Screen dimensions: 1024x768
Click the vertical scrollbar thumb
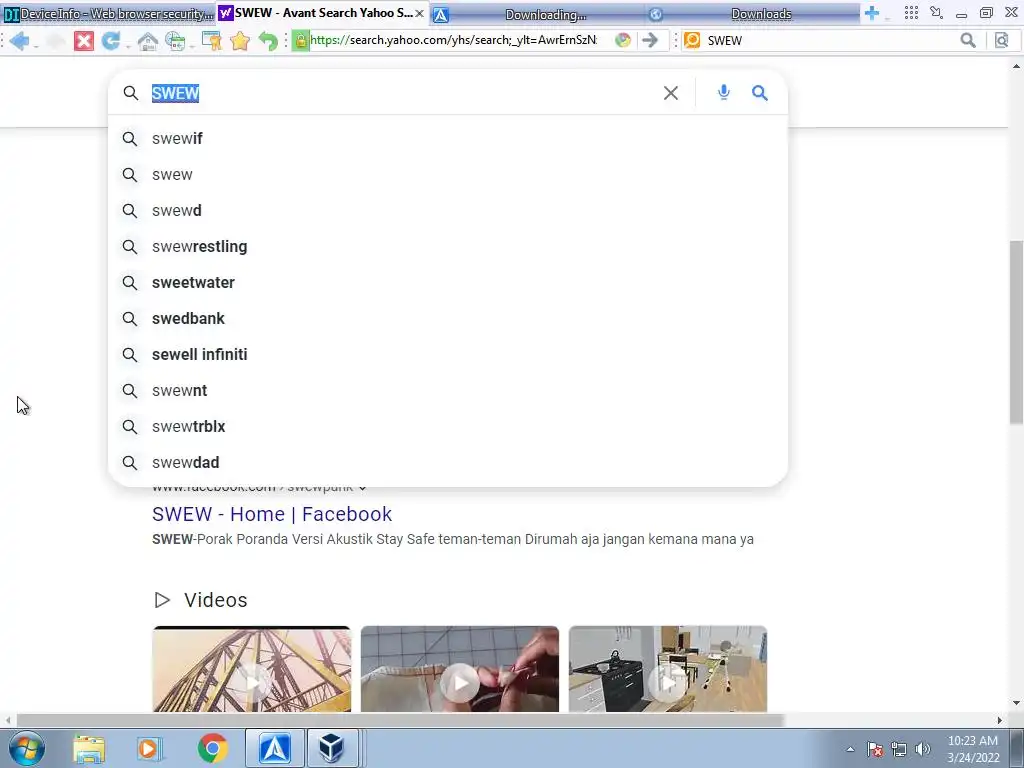1016,332
